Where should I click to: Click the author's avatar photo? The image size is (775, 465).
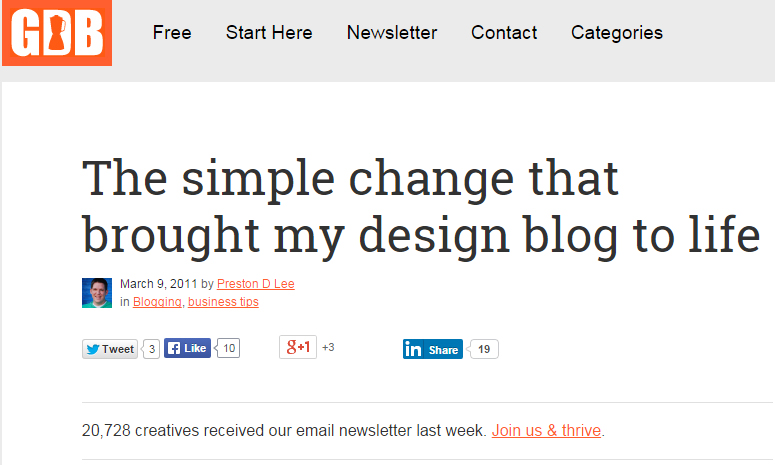click(97, 293)
